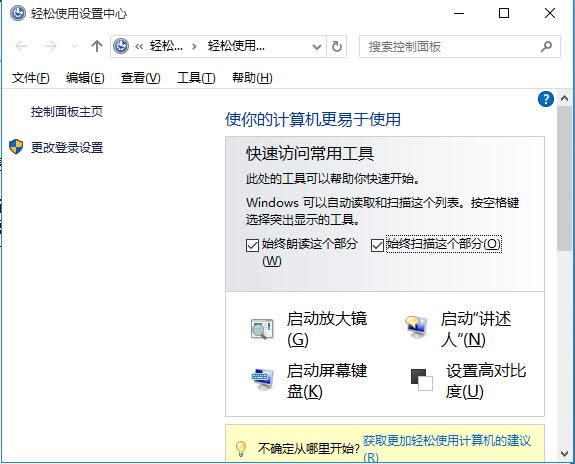Click the 轻松... breadcrumb in address bar

point(166,46)
